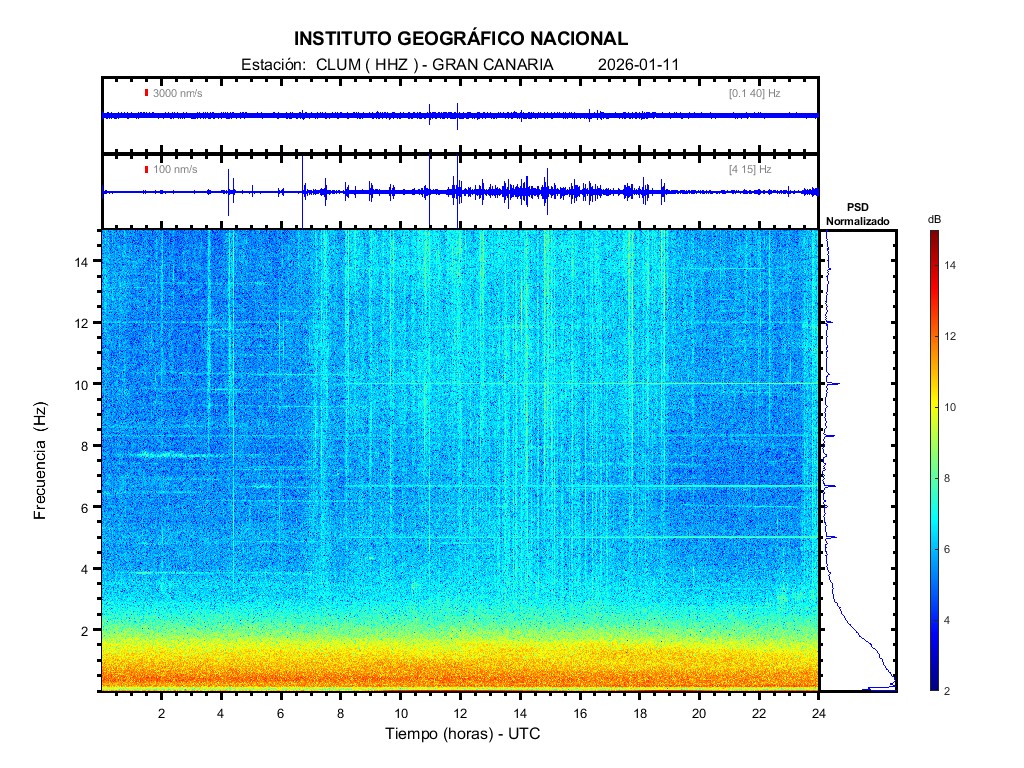
Task: Select the INSTITUTO GEOGRÁFICO NACIONAL title
Action: [x=461, y=39]
